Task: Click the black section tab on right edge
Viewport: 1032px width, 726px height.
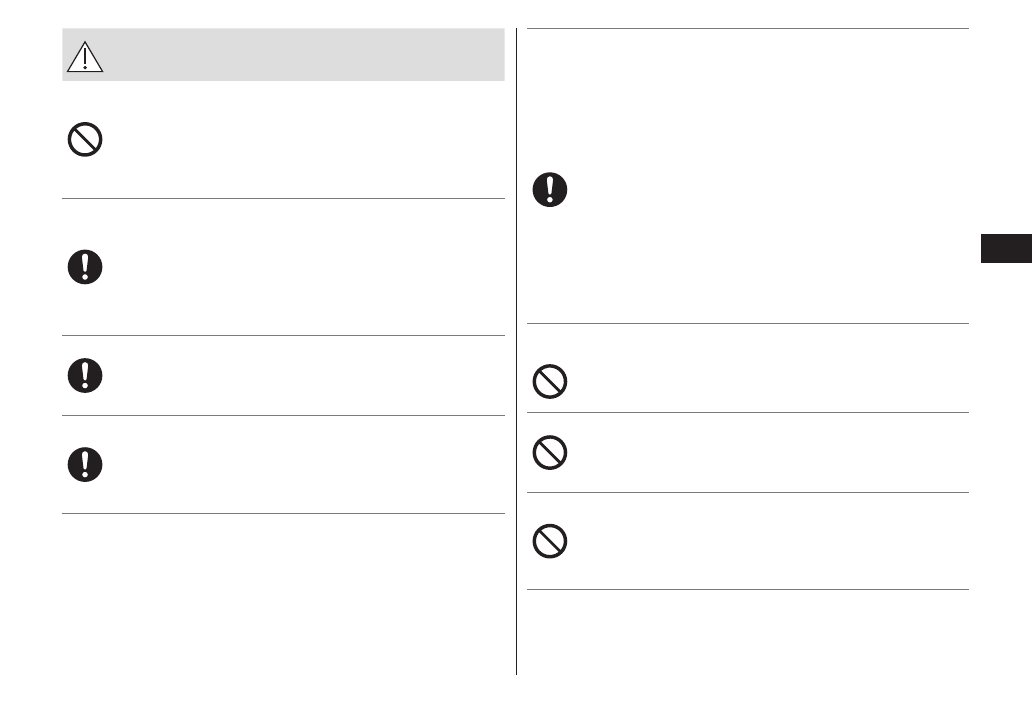Action: coord(1005,247)
